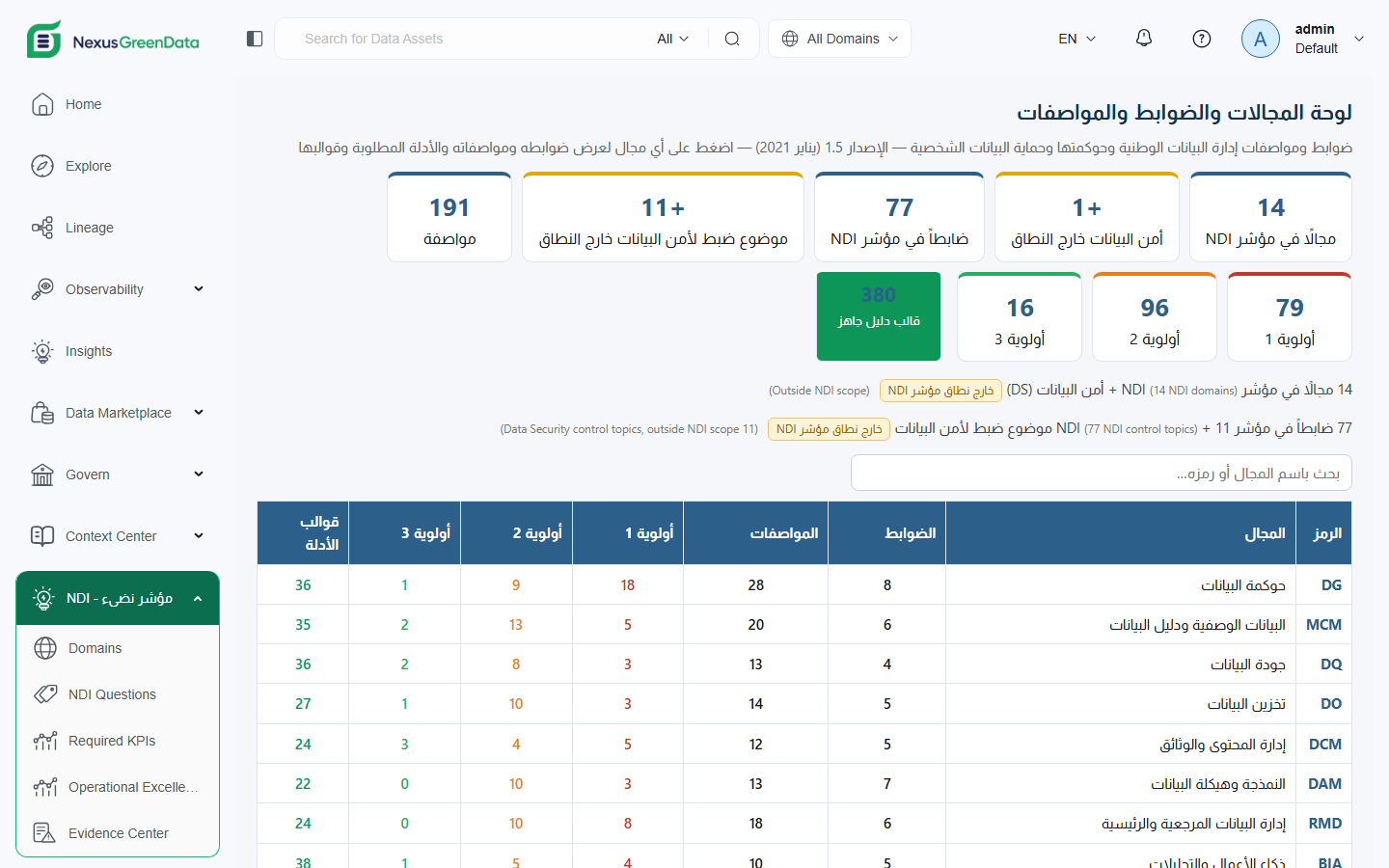
Task: Expand the Govern submenu chevron
Action: 199,475
